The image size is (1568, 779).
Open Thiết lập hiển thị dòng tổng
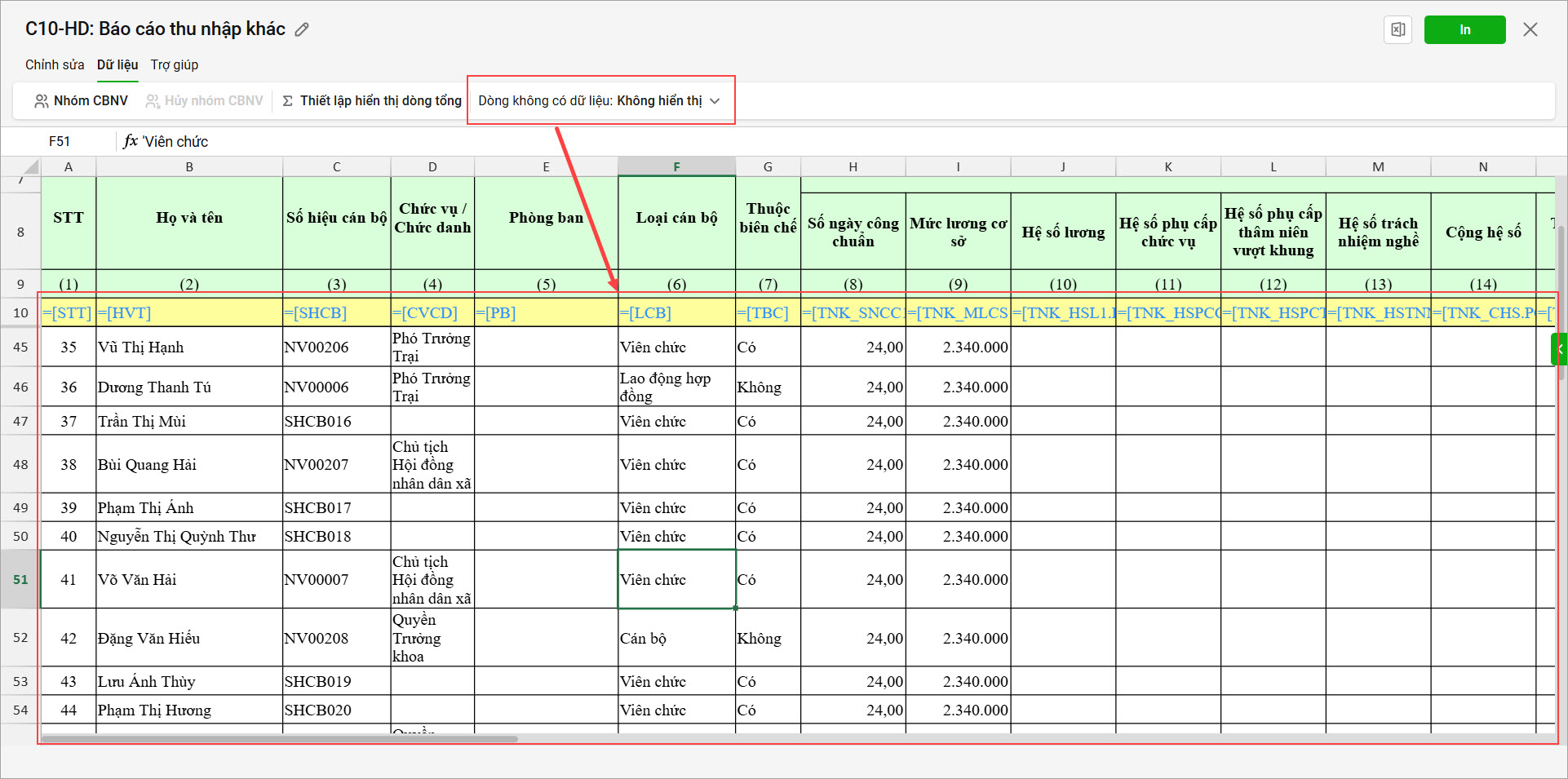click(372, 101)
